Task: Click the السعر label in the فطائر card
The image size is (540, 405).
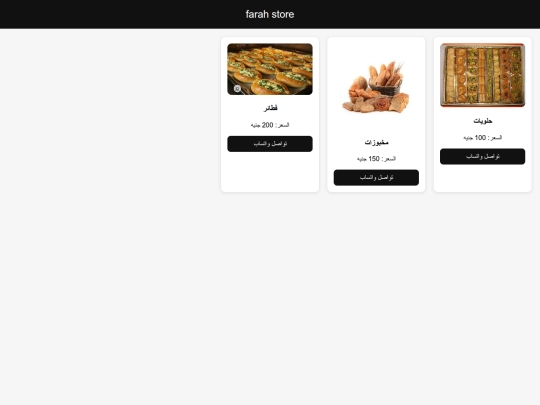Action: click(x=282, y=125)
